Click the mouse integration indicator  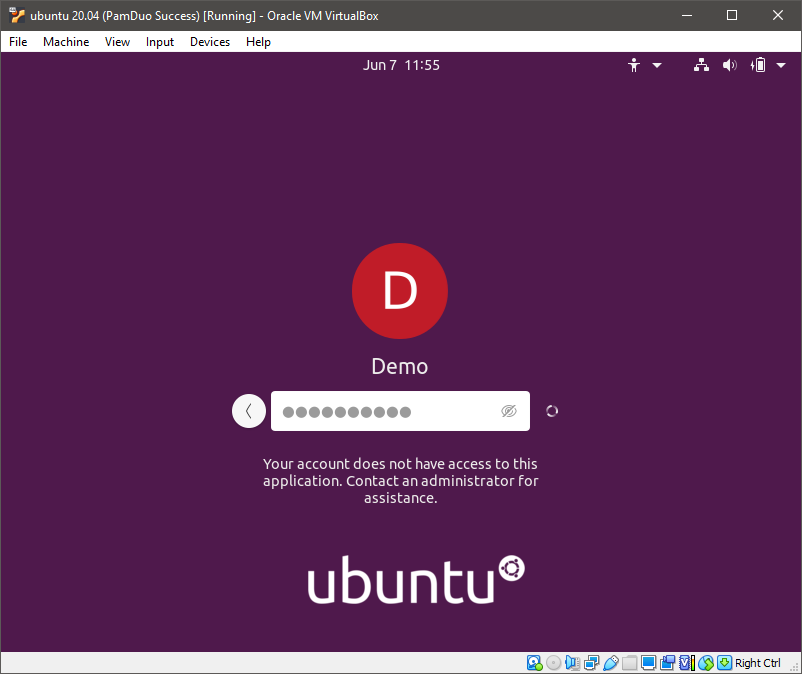pyautogui.click(x=706, y=663)
